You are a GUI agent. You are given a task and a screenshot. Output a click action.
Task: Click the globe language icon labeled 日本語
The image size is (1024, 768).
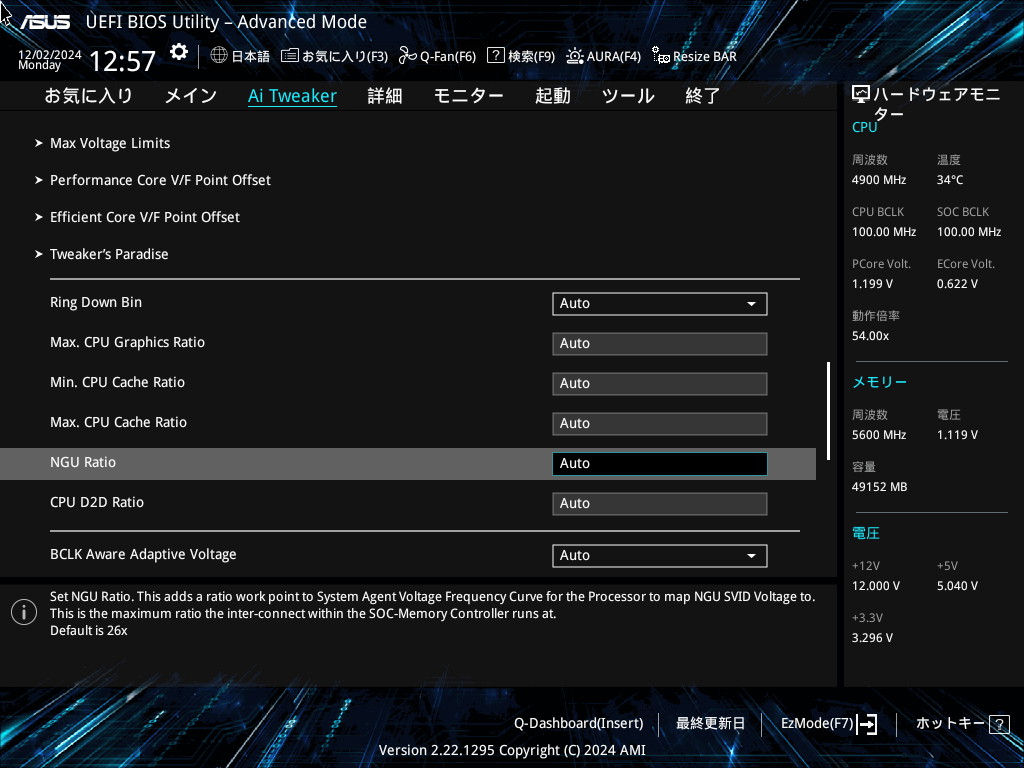tap(219, 56)
